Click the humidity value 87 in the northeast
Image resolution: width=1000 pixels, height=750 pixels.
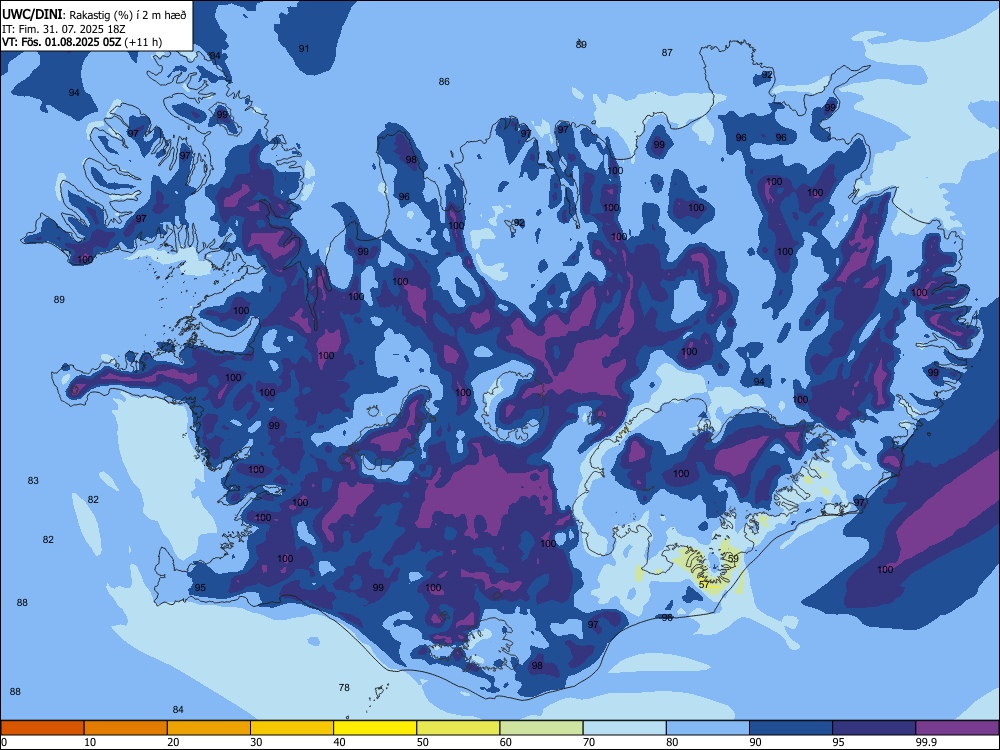coord(667,53)
